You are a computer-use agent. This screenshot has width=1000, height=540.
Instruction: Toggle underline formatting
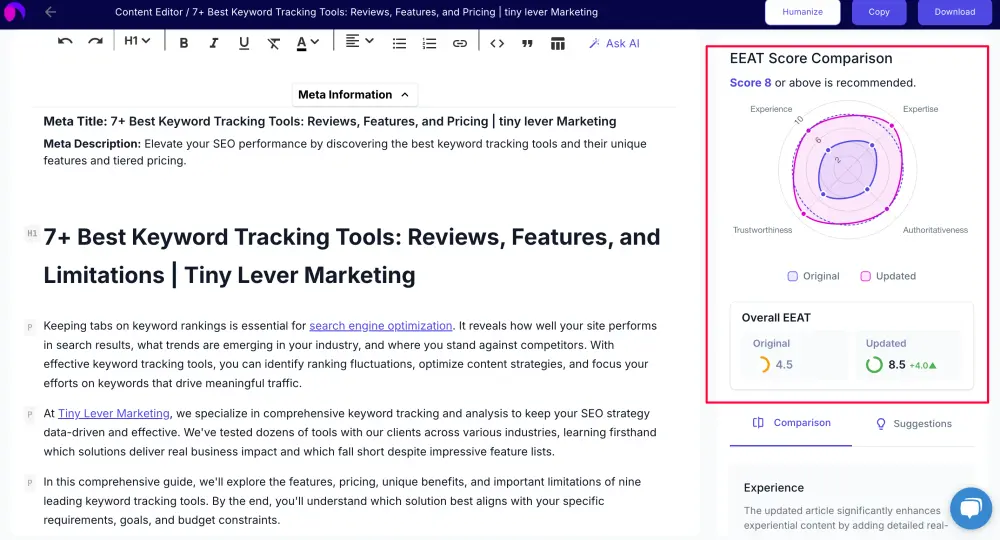[x=244, y=43]
